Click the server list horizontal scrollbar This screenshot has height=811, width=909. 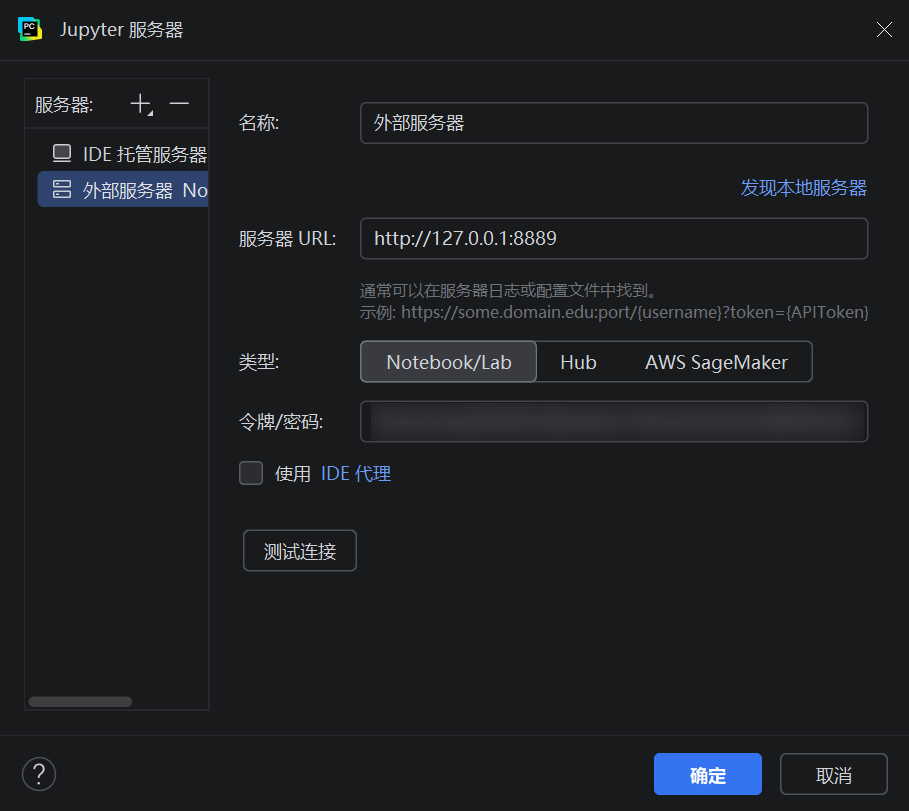tap(80, 701)
